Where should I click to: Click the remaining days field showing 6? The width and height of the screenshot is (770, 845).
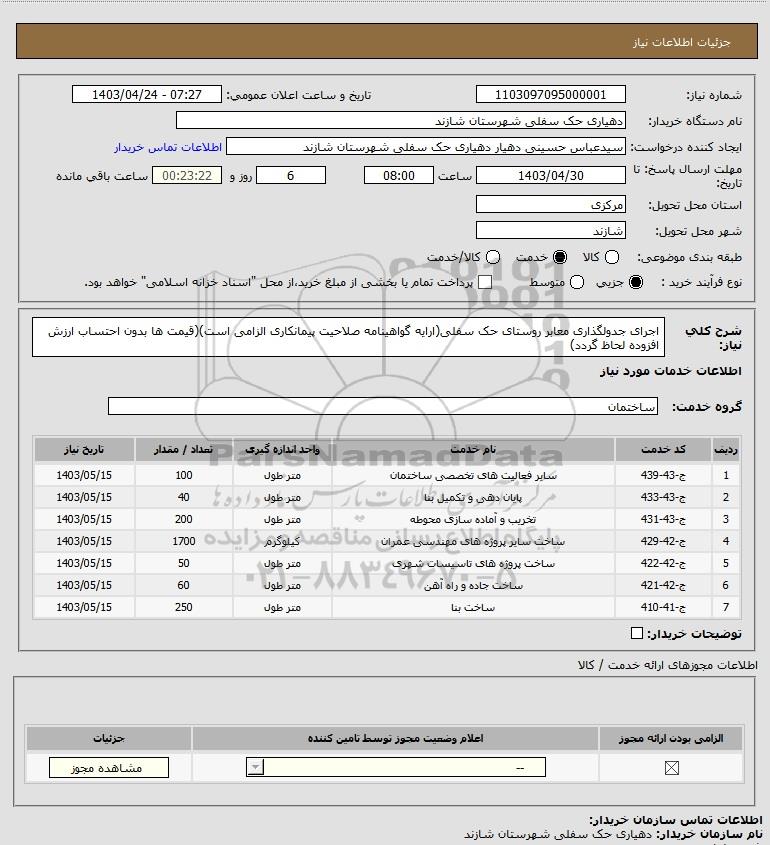290,176
